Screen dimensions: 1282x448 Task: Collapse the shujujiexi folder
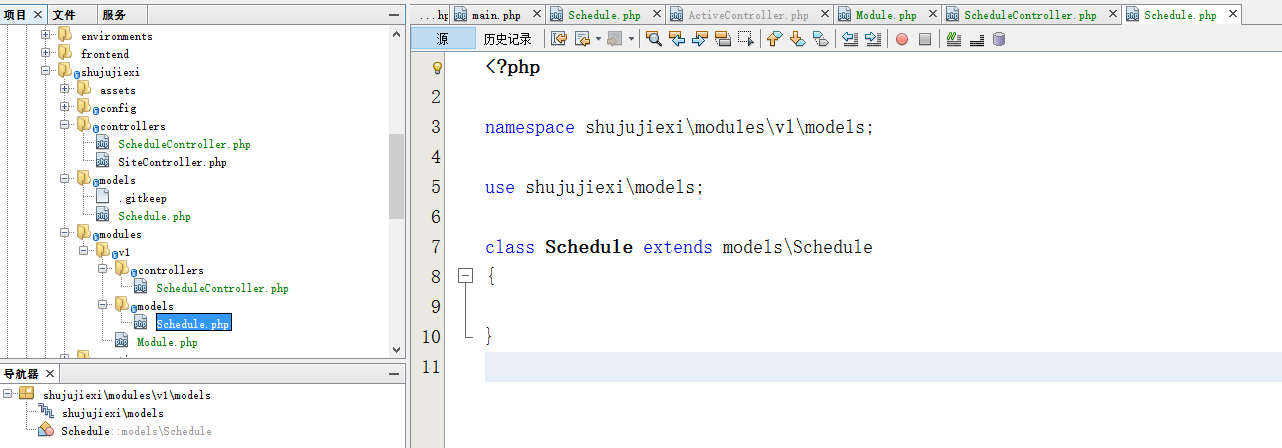[45, 71]
